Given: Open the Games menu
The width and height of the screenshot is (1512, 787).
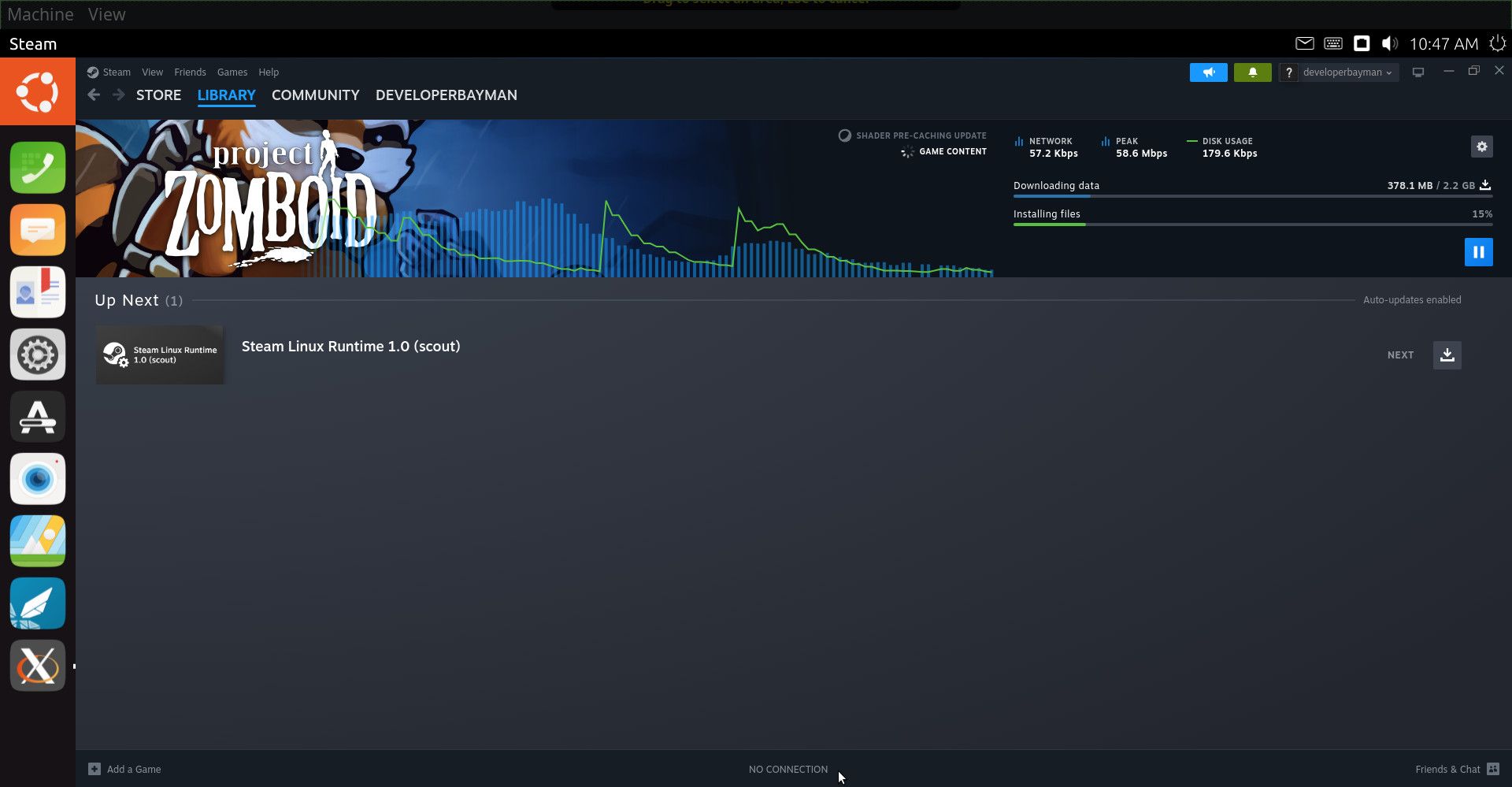Looking at the screenshot, I should (x=232, y=72).
